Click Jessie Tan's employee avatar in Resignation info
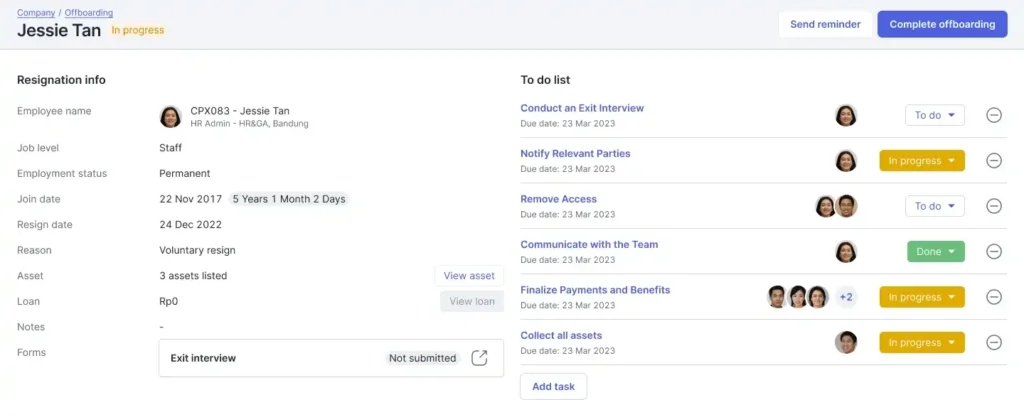Viewport: 1024px width, 417px height. [170, 117]
